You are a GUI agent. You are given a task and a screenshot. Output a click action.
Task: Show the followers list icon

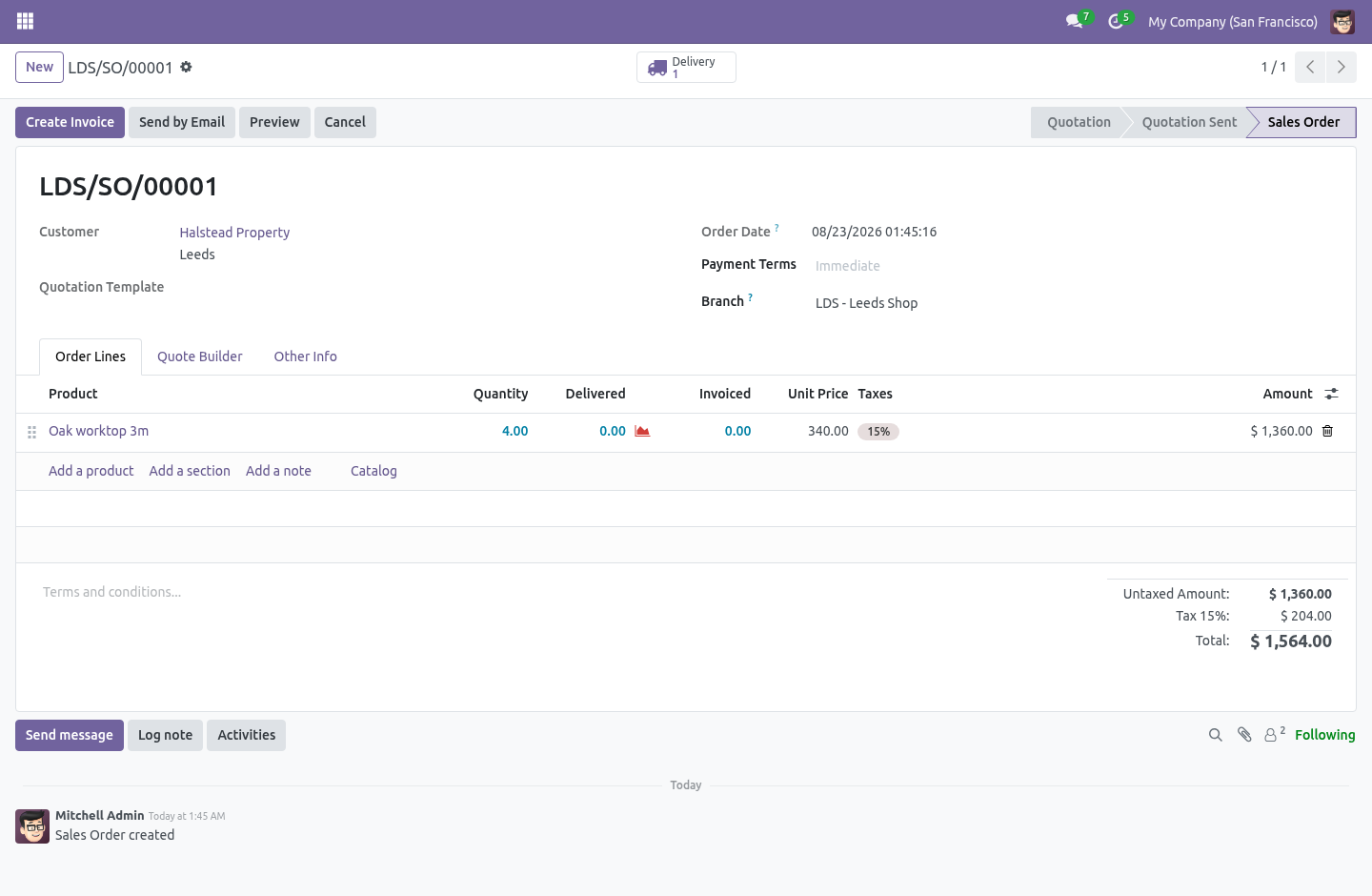tap(1274, 734)
